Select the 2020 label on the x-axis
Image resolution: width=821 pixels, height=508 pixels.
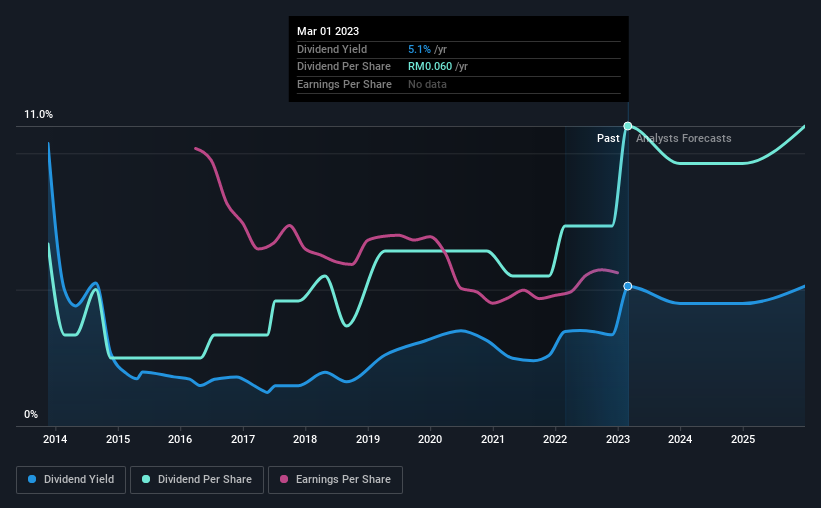coord(430,439)
